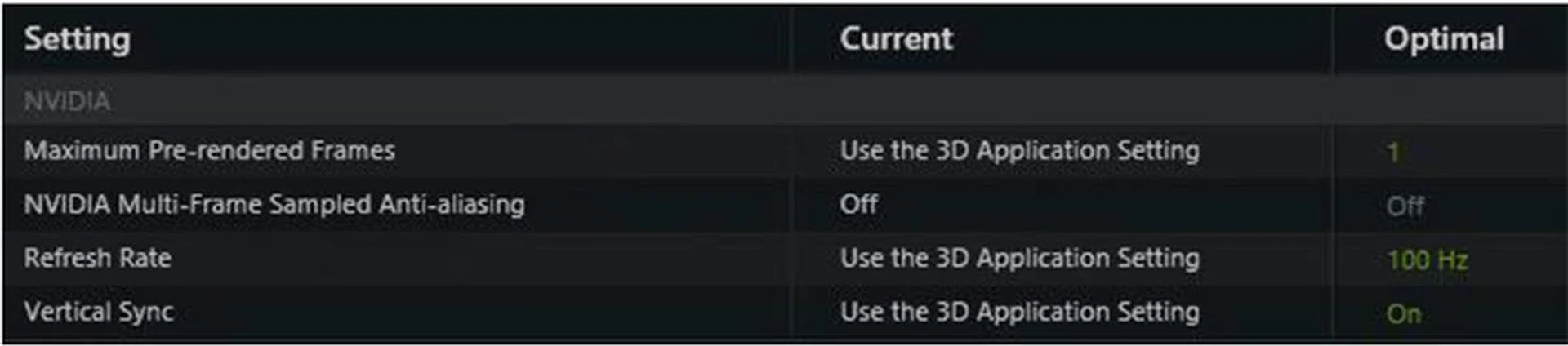The width and height of the screenshot is (1568, 346).
Task: Click the Setting column header
Action: 78,39
